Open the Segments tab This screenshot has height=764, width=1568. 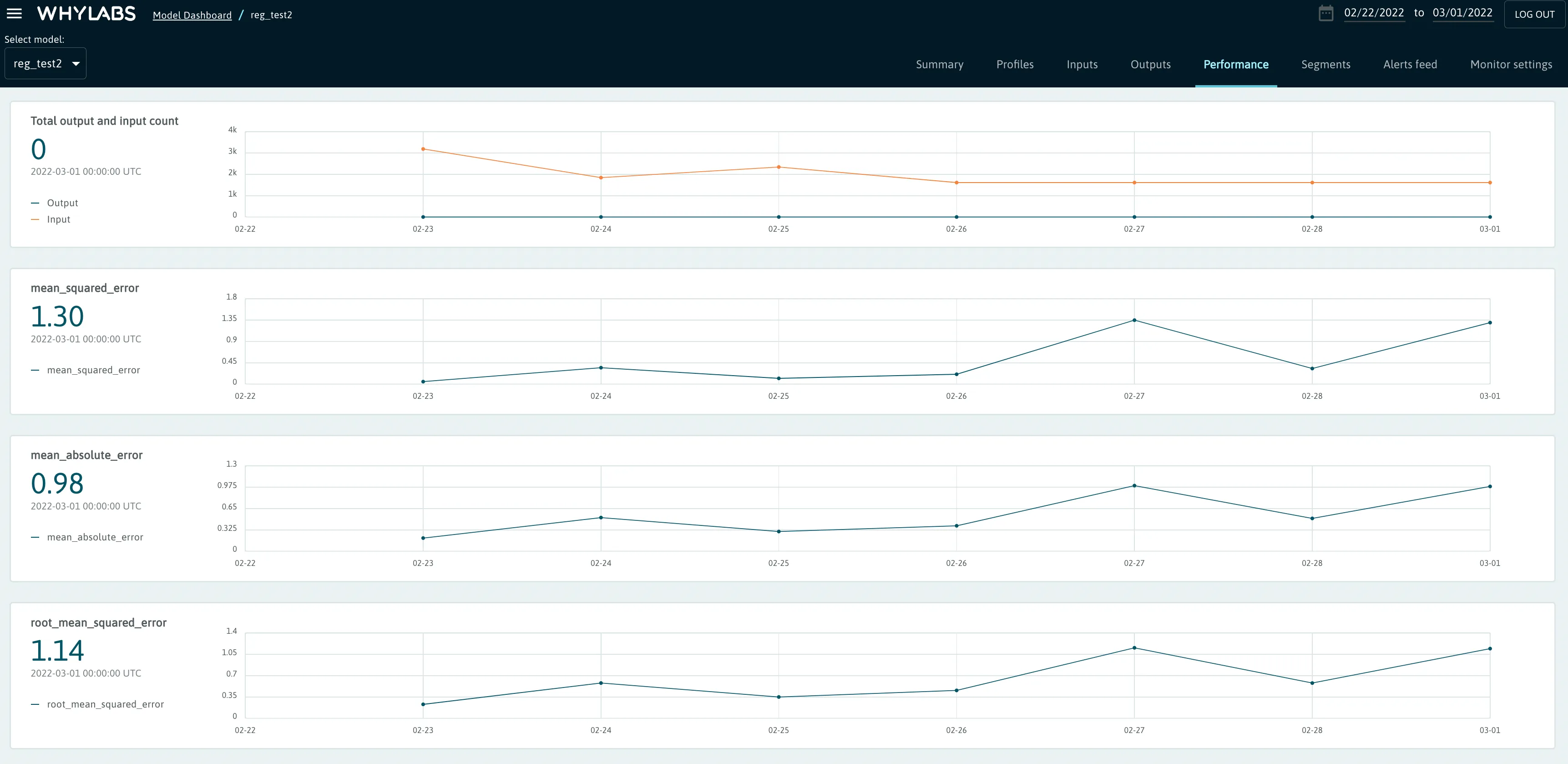[1326, 64]
